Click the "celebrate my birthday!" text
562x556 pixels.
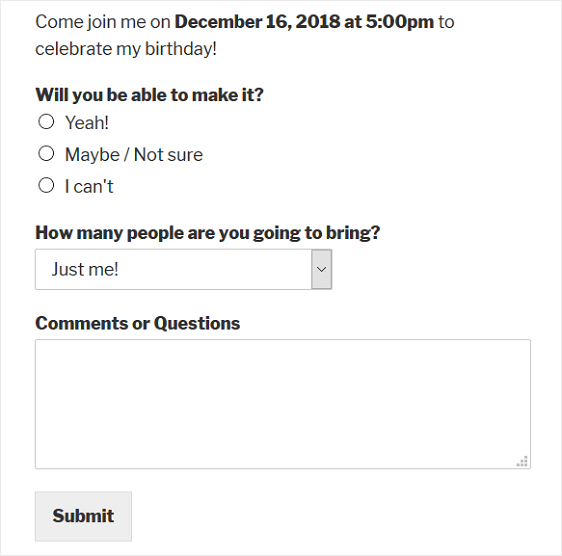(126, 49)
